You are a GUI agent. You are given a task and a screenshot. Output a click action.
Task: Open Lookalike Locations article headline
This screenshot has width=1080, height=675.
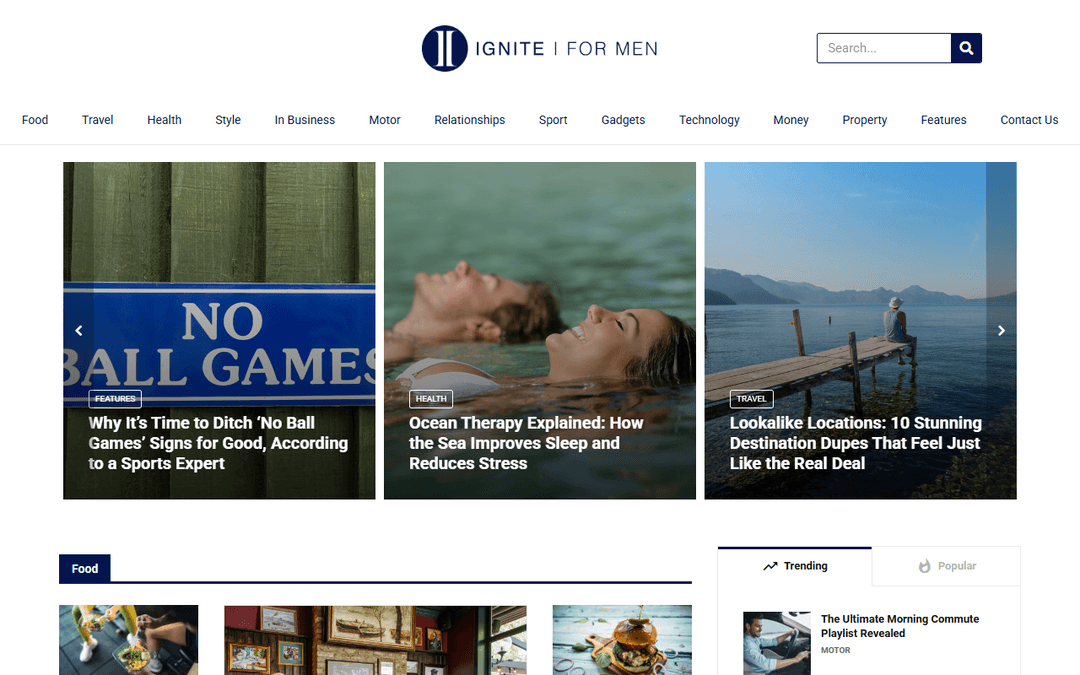pos(856,443)
